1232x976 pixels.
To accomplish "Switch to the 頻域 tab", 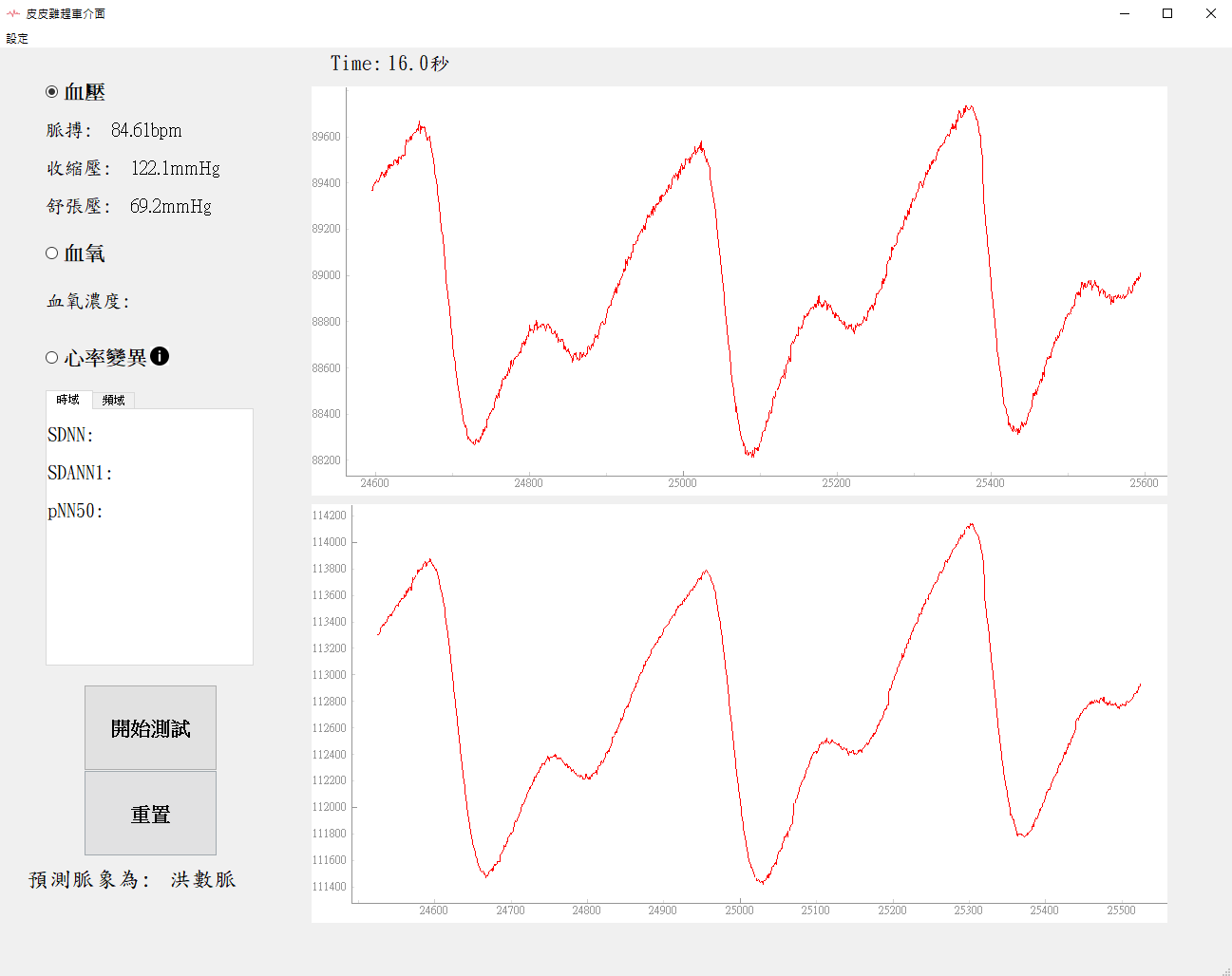I will click(x=114, y=400).
